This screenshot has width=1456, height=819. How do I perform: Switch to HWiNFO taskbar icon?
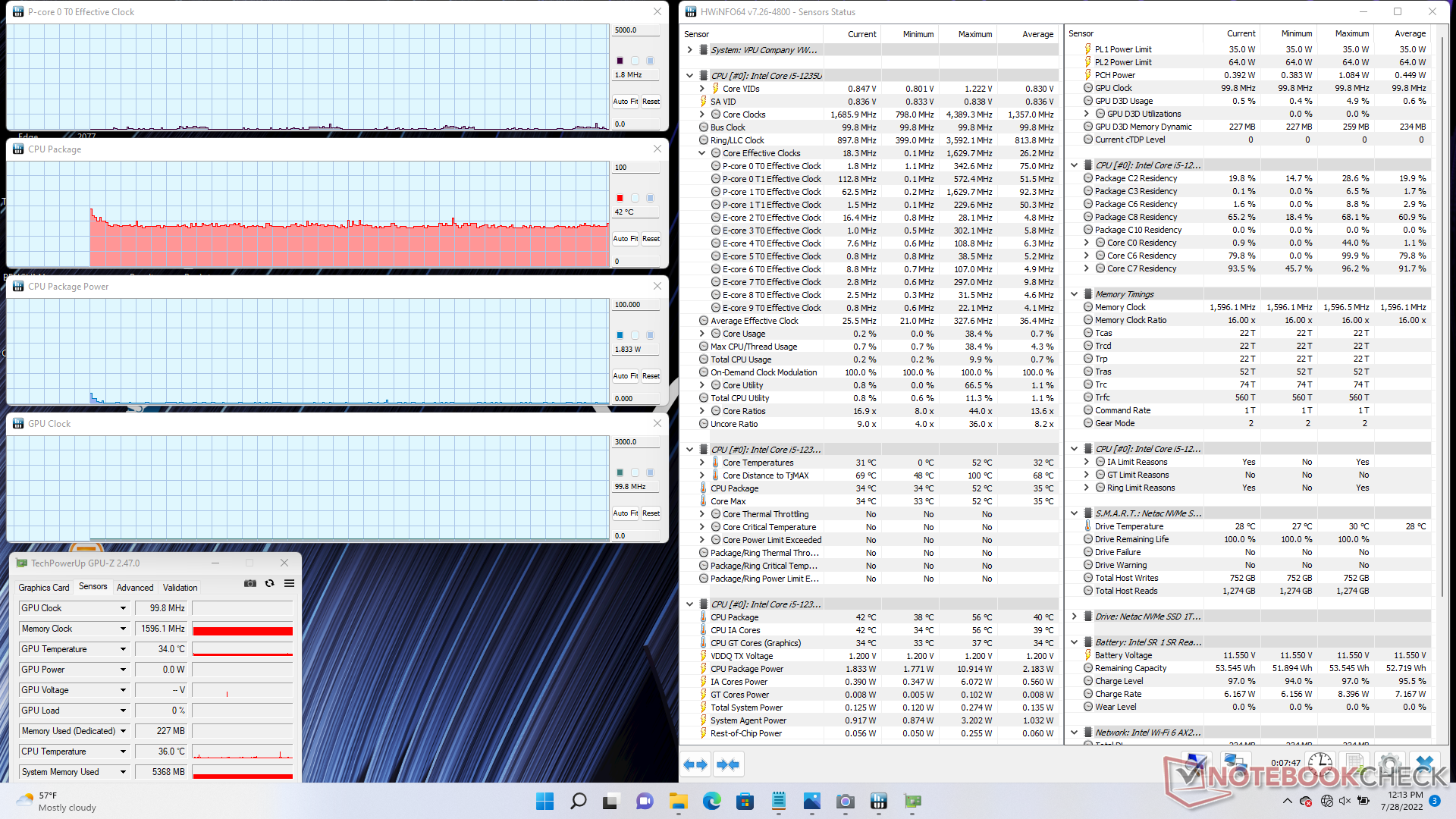[x=878, y=801]
